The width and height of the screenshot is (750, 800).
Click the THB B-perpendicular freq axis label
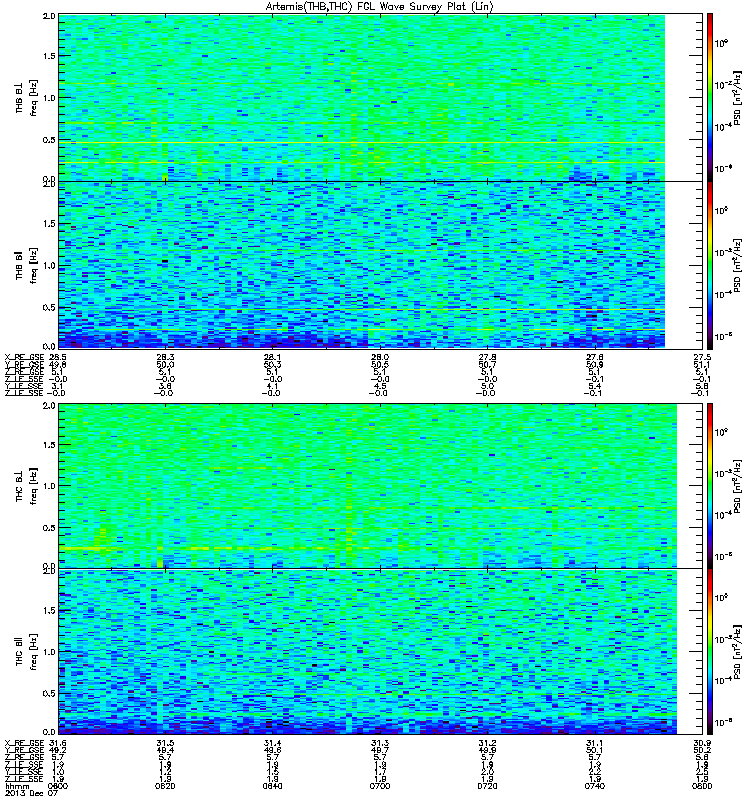pos(26,97)
